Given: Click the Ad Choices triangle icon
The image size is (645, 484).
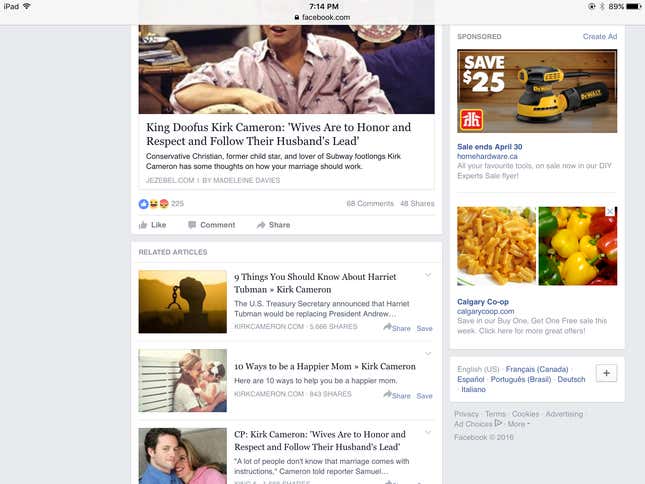Looking at the screenshot, I should (499, 423).
